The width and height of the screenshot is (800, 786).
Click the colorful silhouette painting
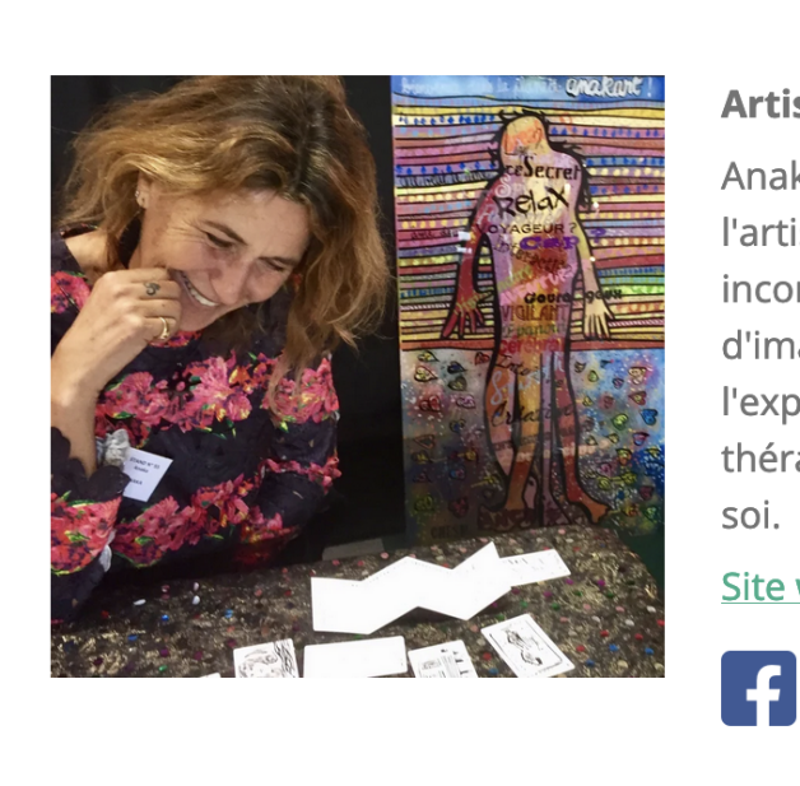(x=528, y=306)
